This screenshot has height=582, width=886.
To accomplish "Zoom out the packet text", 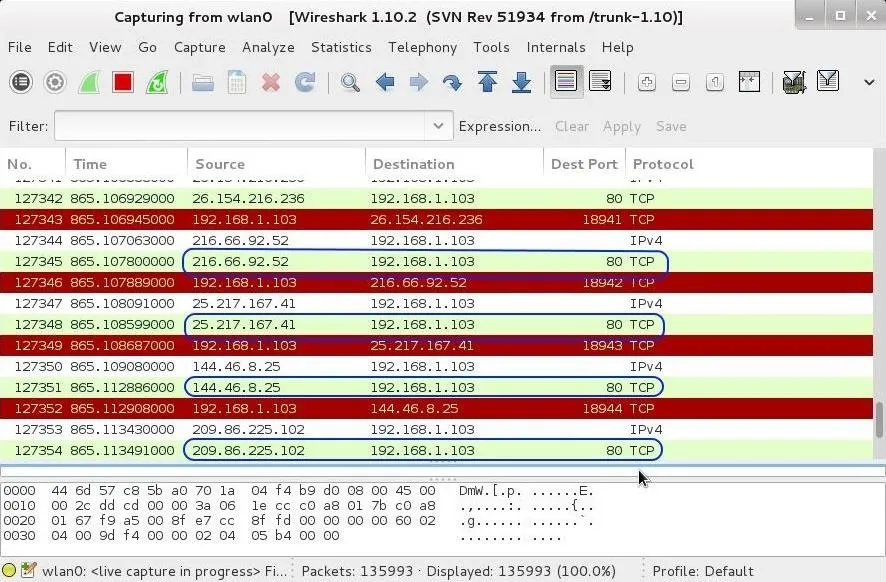I will pos(681,82).
